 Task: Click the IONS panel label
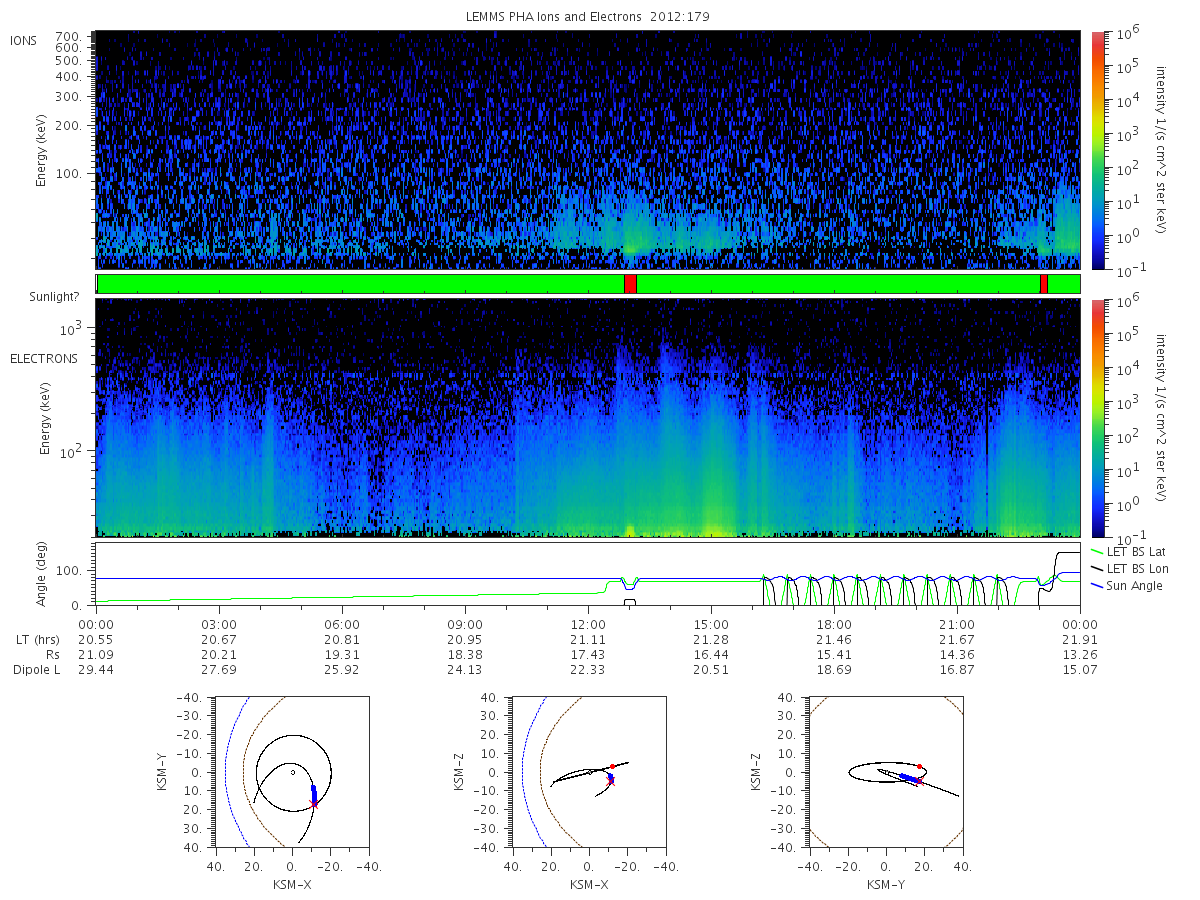(x=24, y=41)
